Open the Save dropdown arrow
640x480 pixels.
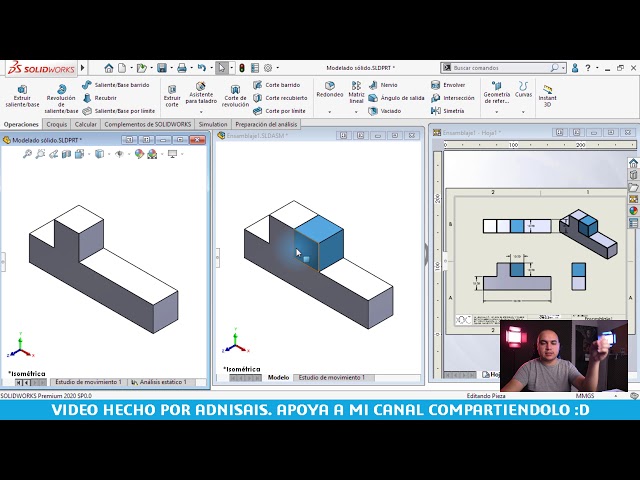coord(171,68)
